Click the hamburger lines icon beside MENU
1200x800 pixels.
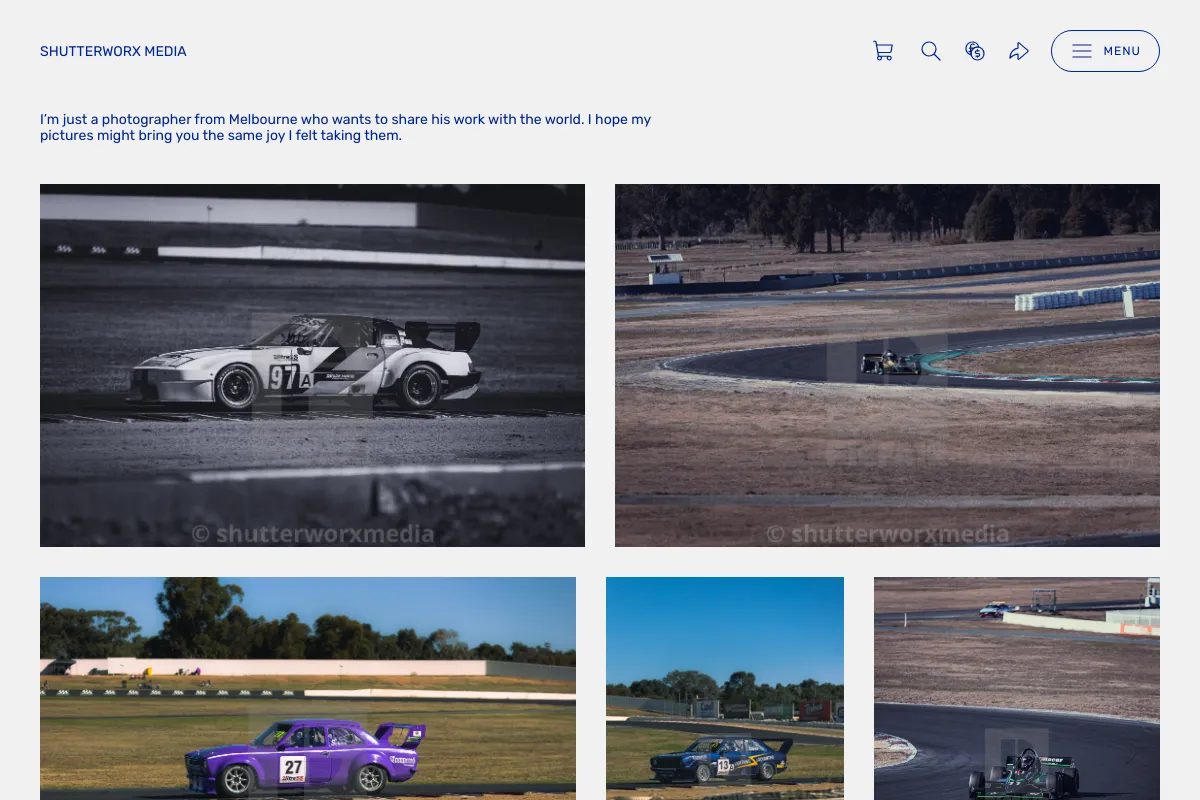point(1082,51)
